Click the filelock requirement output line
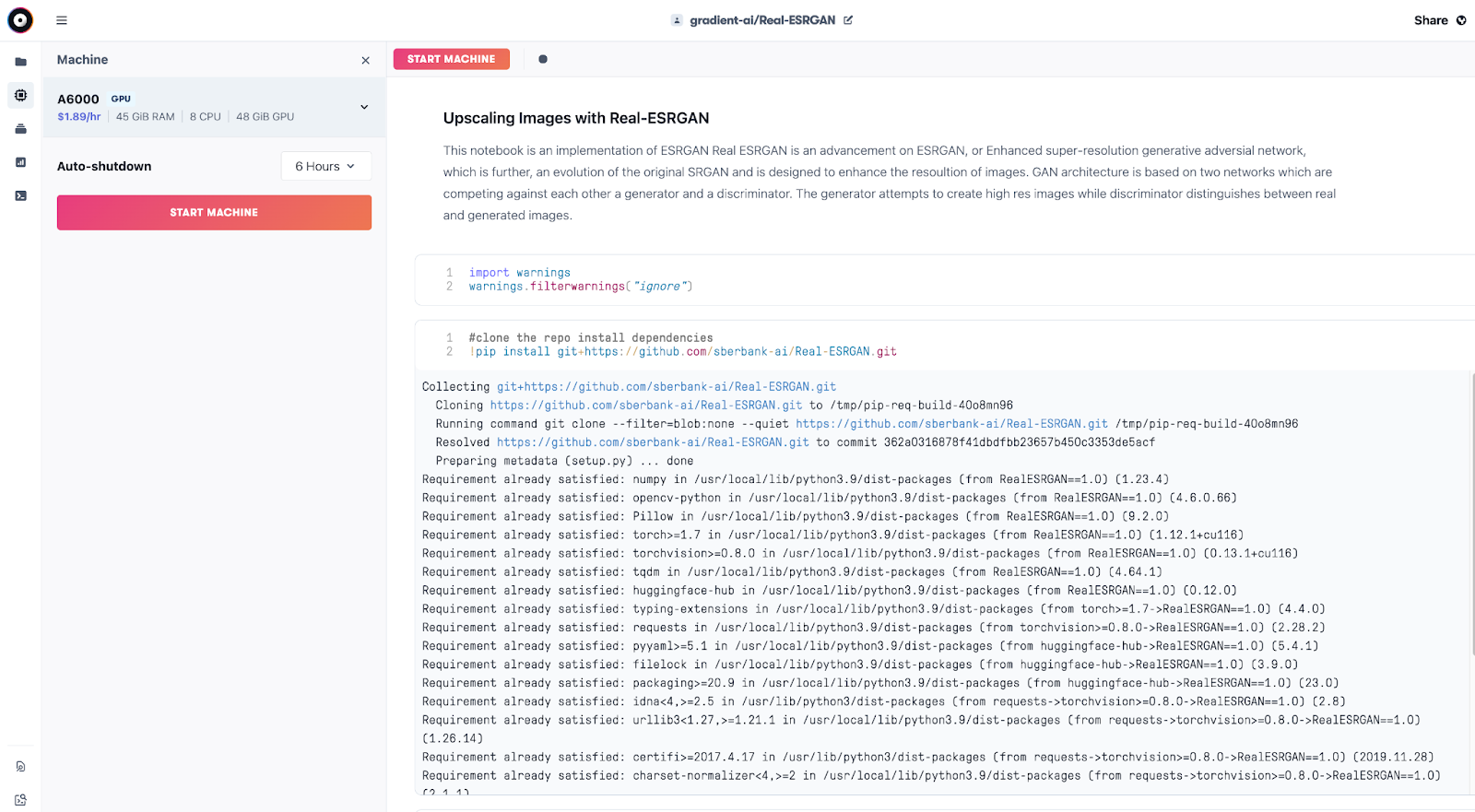 click(860, 665)
